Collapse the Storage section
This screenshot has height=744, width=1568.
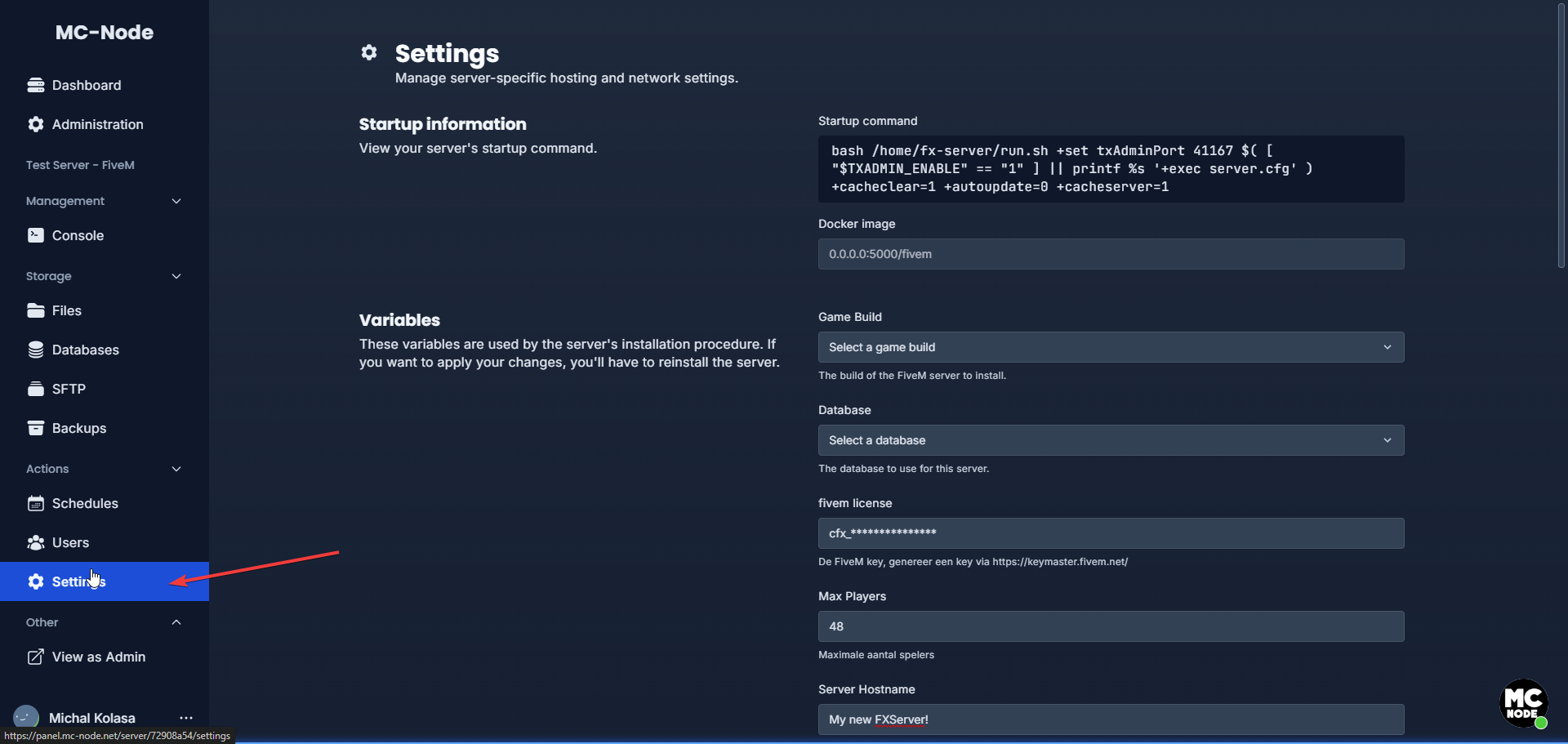(176, 276)
